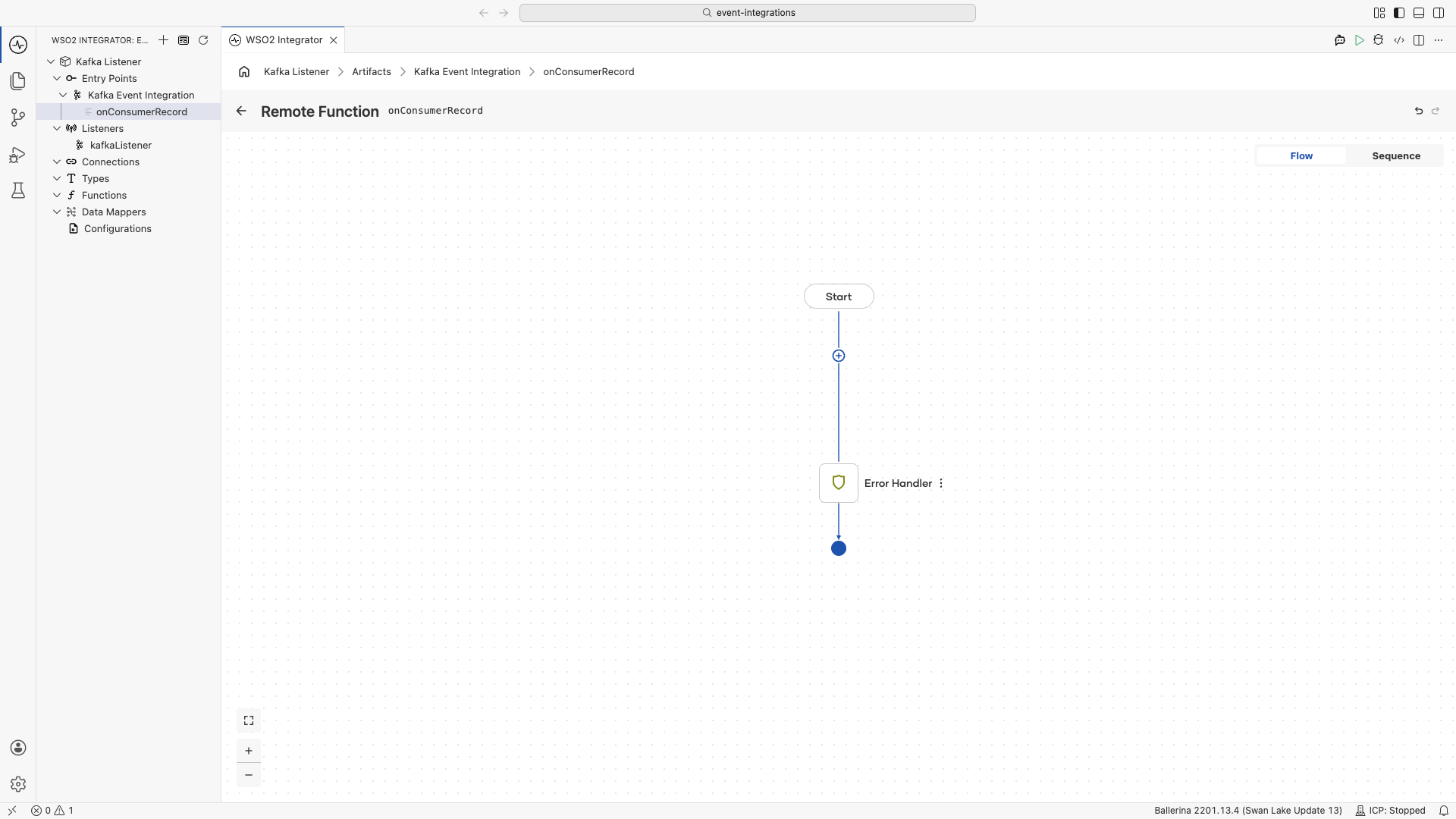Go to Kafka Listener breadcrumb
Viewport: 1456px width, 819px height.
(297, 71)
